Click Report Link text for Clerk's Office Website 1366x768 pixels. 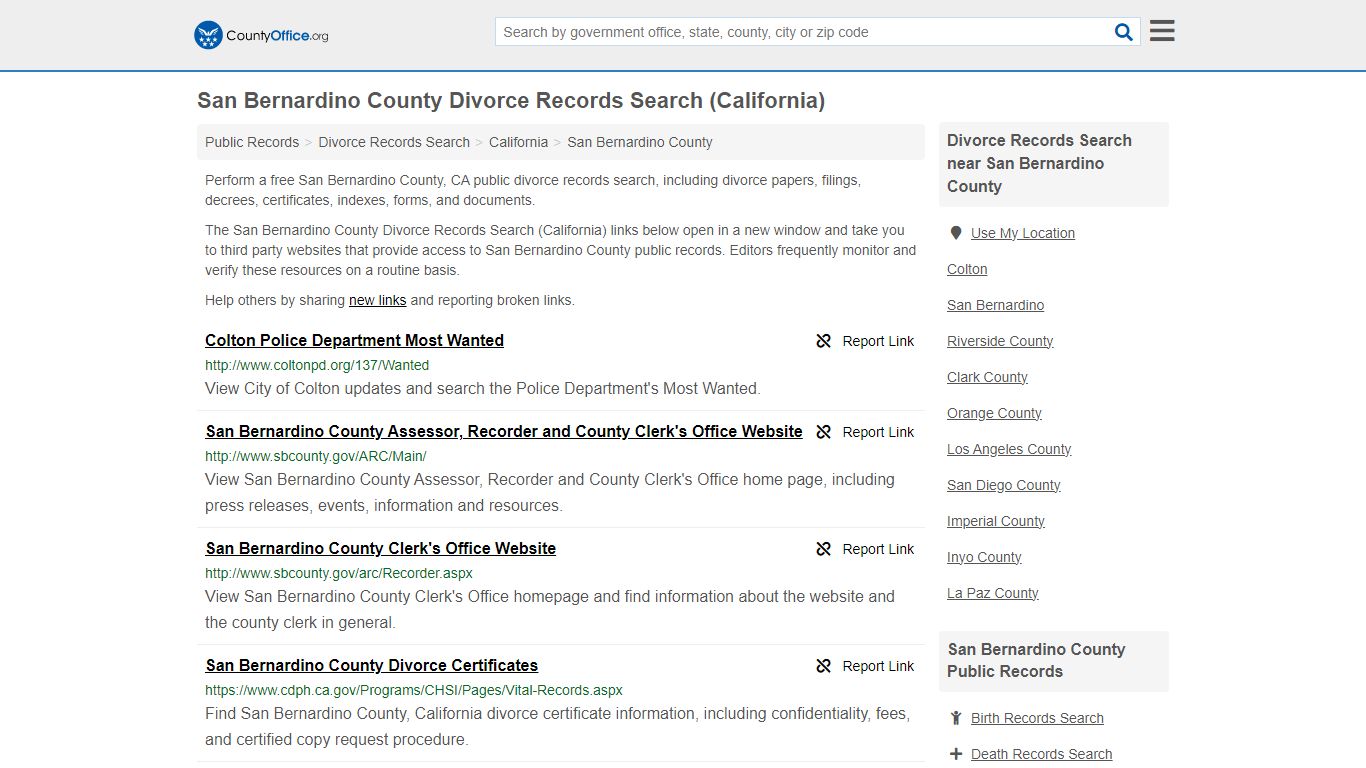(878, 549)
